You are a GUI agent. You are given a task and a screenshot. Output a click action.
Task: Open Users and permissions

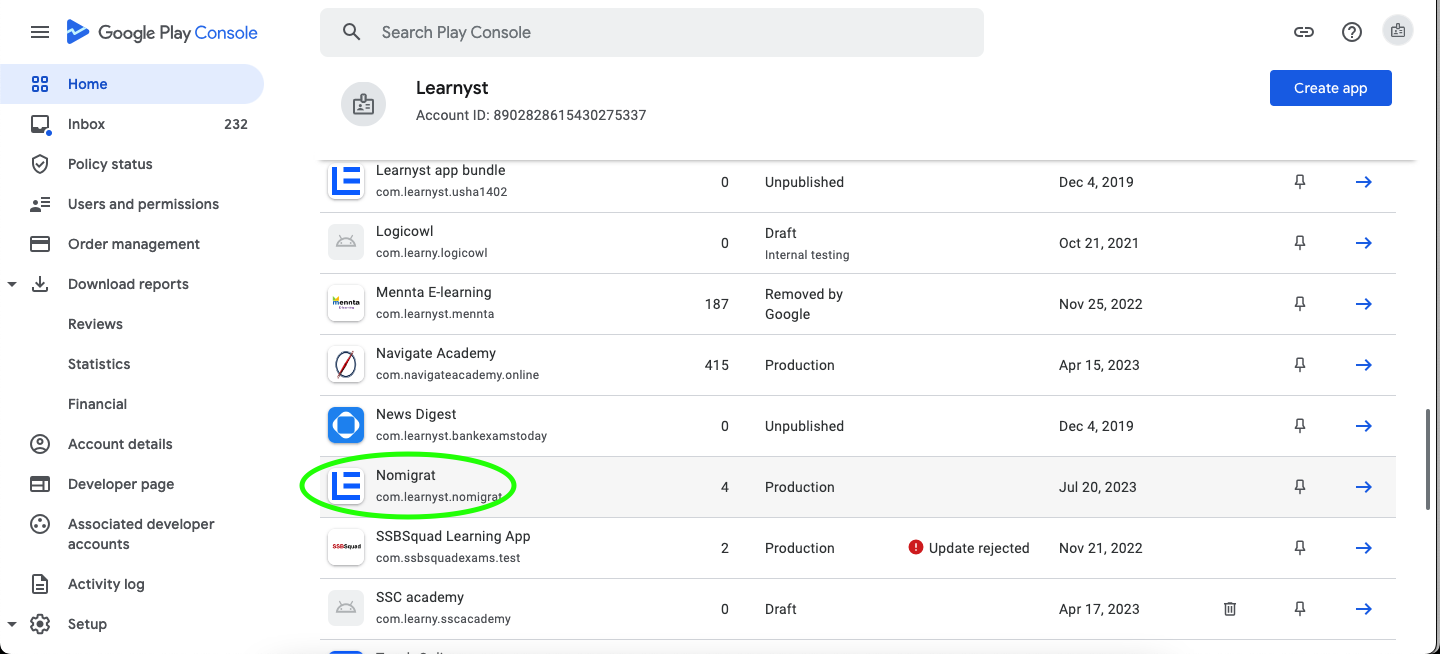(132, 204)
